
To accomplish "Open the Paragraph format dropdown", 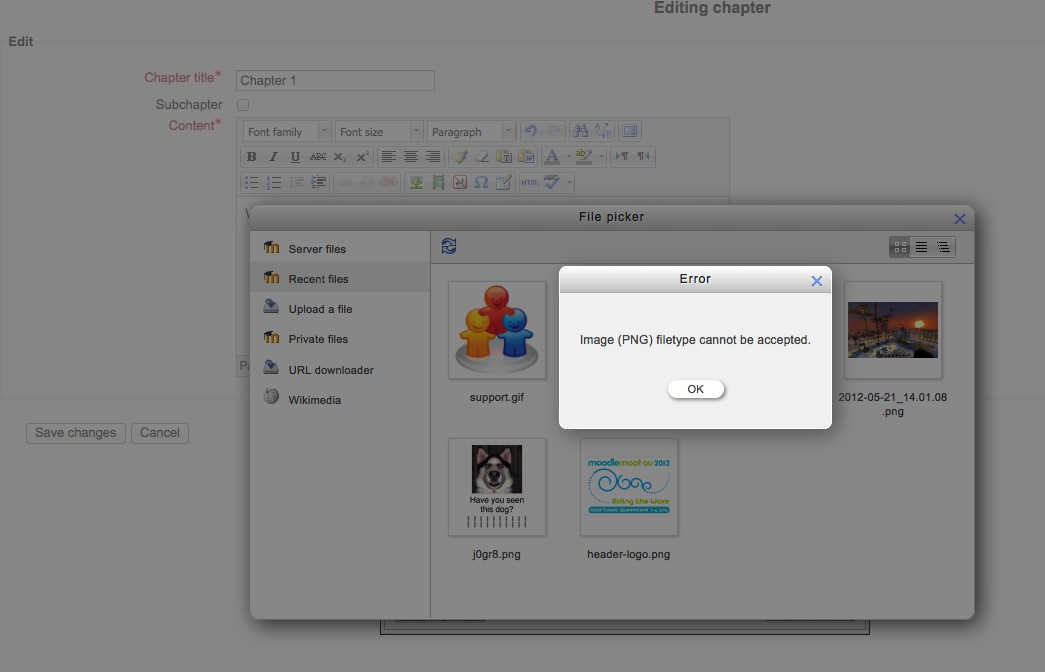I will pyautogui.click(x=471, y=131).
